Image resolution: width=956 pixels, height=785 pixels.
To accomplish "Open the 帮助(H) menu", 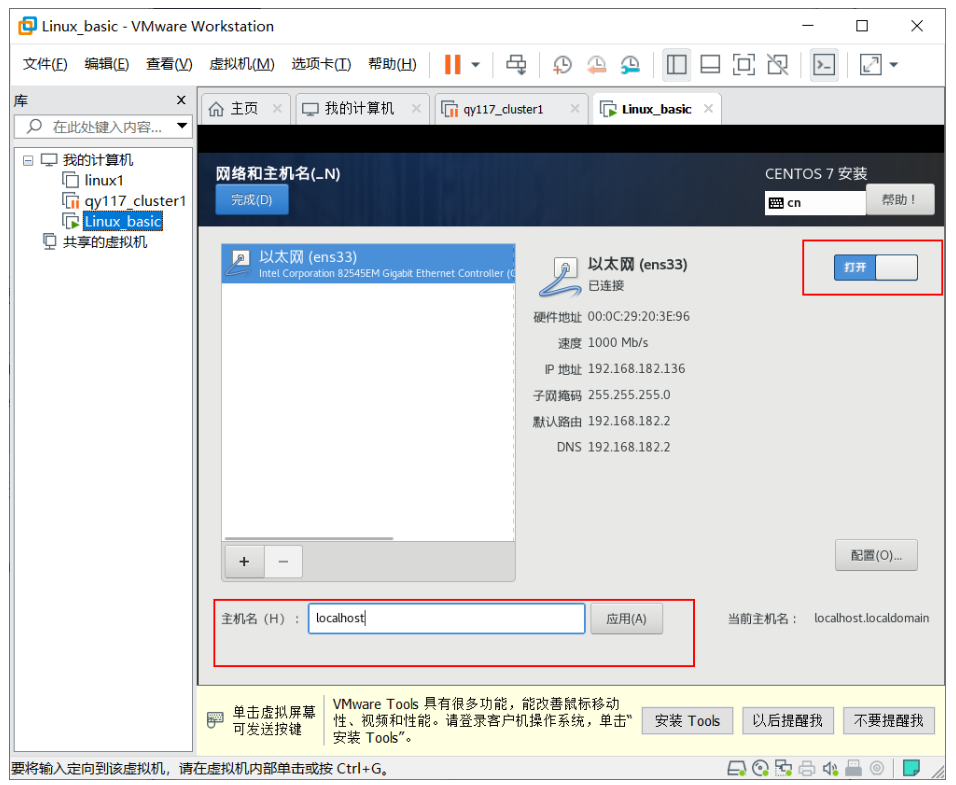I will (x=392, y=64).
